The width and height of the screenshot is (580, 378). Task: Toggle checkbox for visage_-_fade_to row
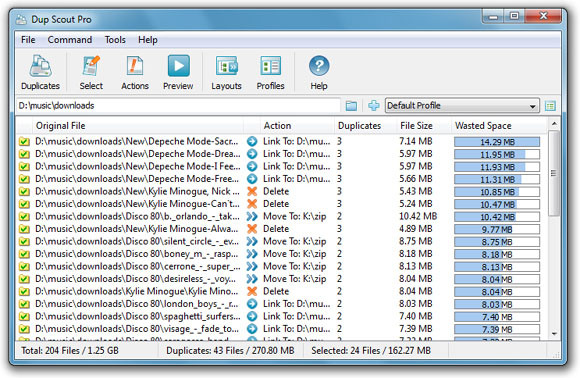click(x=24, y=329)
